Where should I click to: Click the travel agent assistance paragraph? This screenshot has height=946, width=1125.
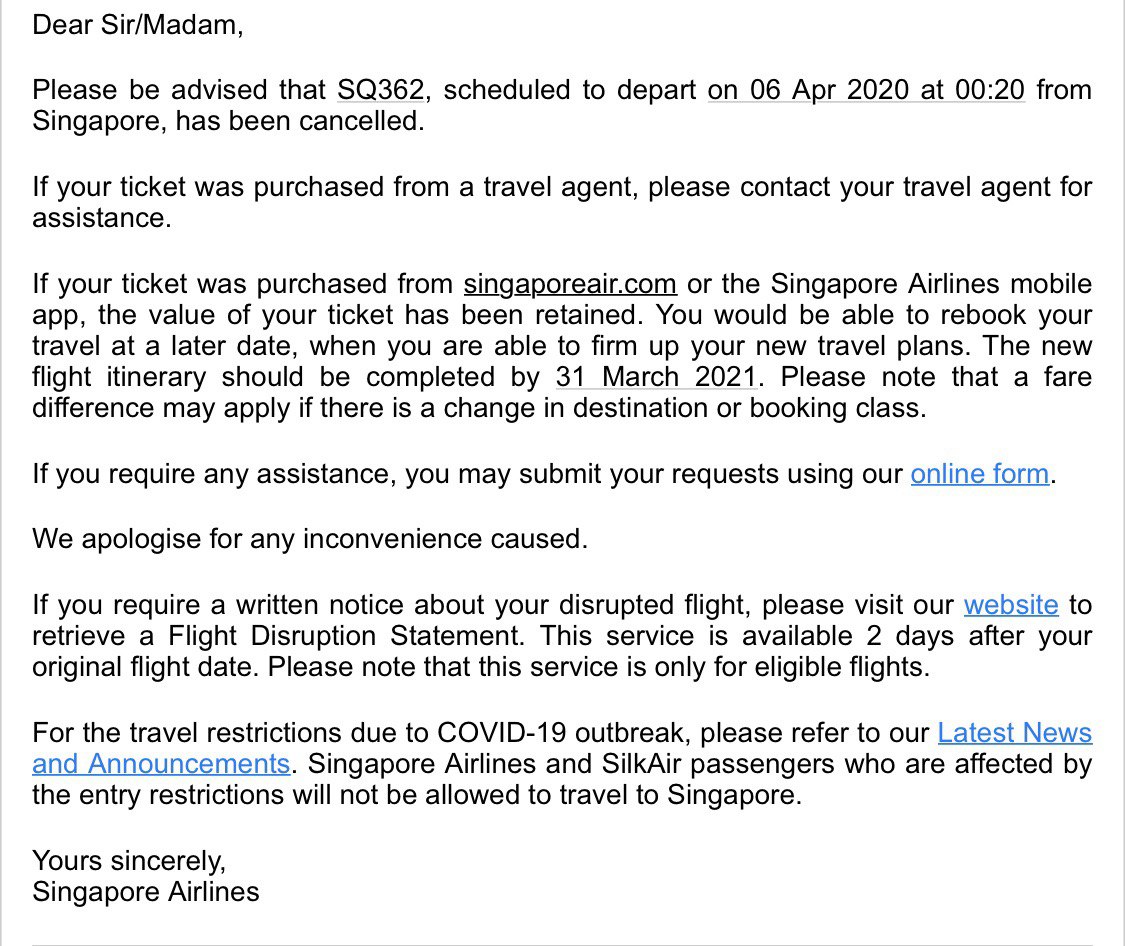tap(562, 202)
